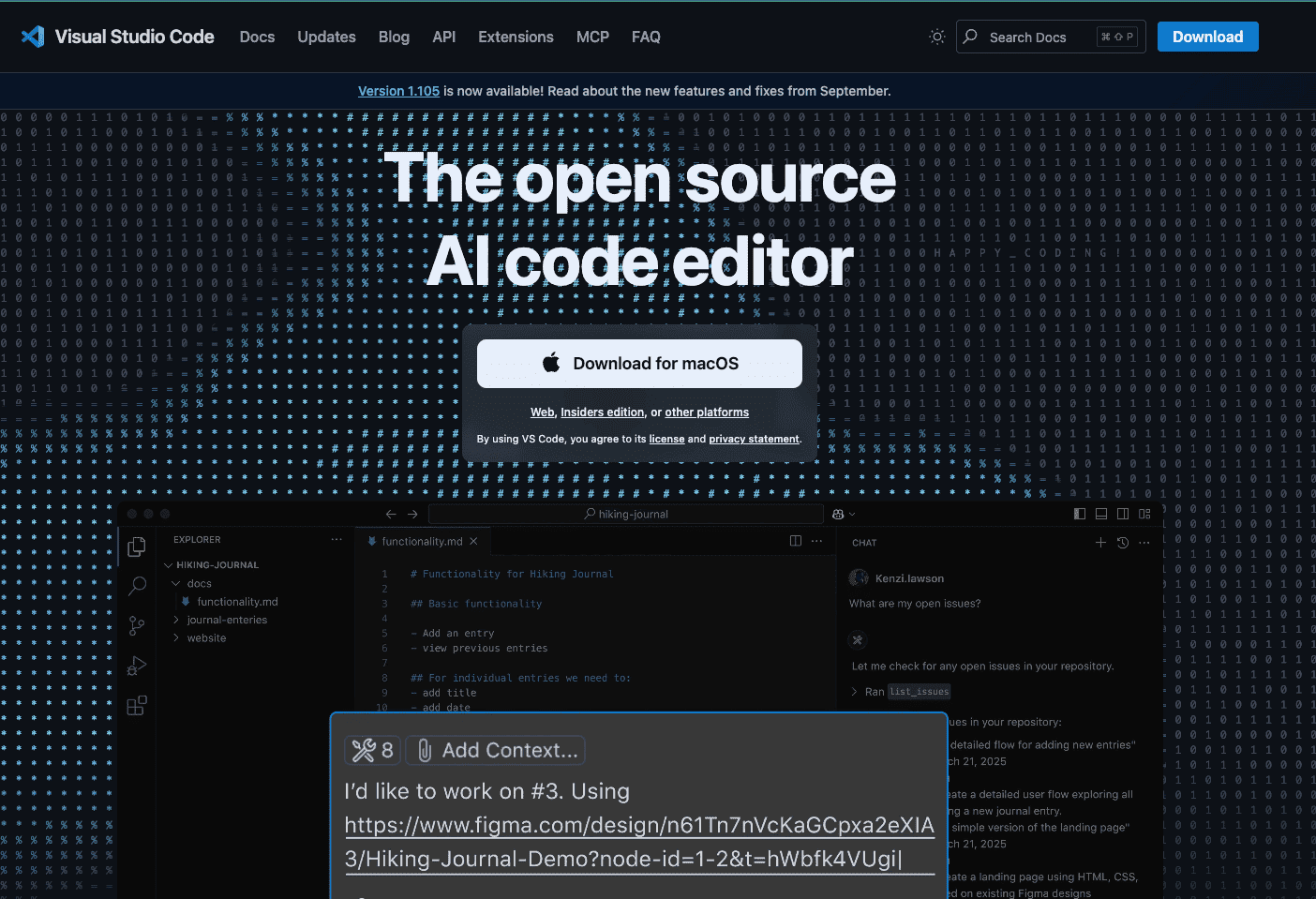Select the Search magnifier in activity bar
The width and height of the screenshot is (1316, 899).
click(x=137, y=586)
